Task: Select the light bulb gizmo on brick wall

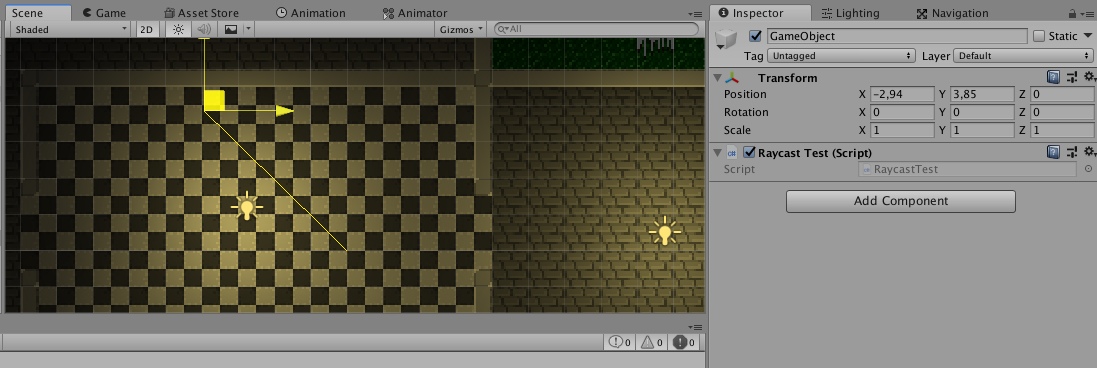Action: coord(664,232)
